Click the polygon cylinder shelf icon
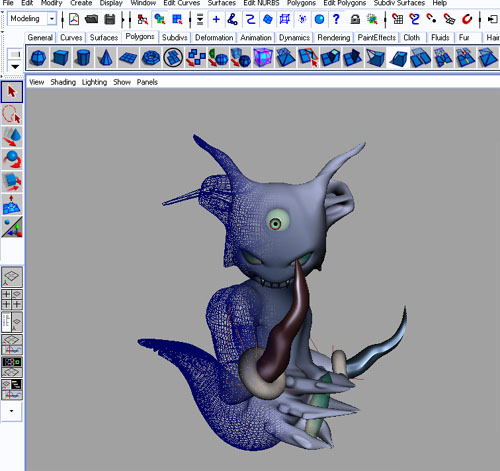The width and height of the screenshot is (500, 471). coord(83,58)
